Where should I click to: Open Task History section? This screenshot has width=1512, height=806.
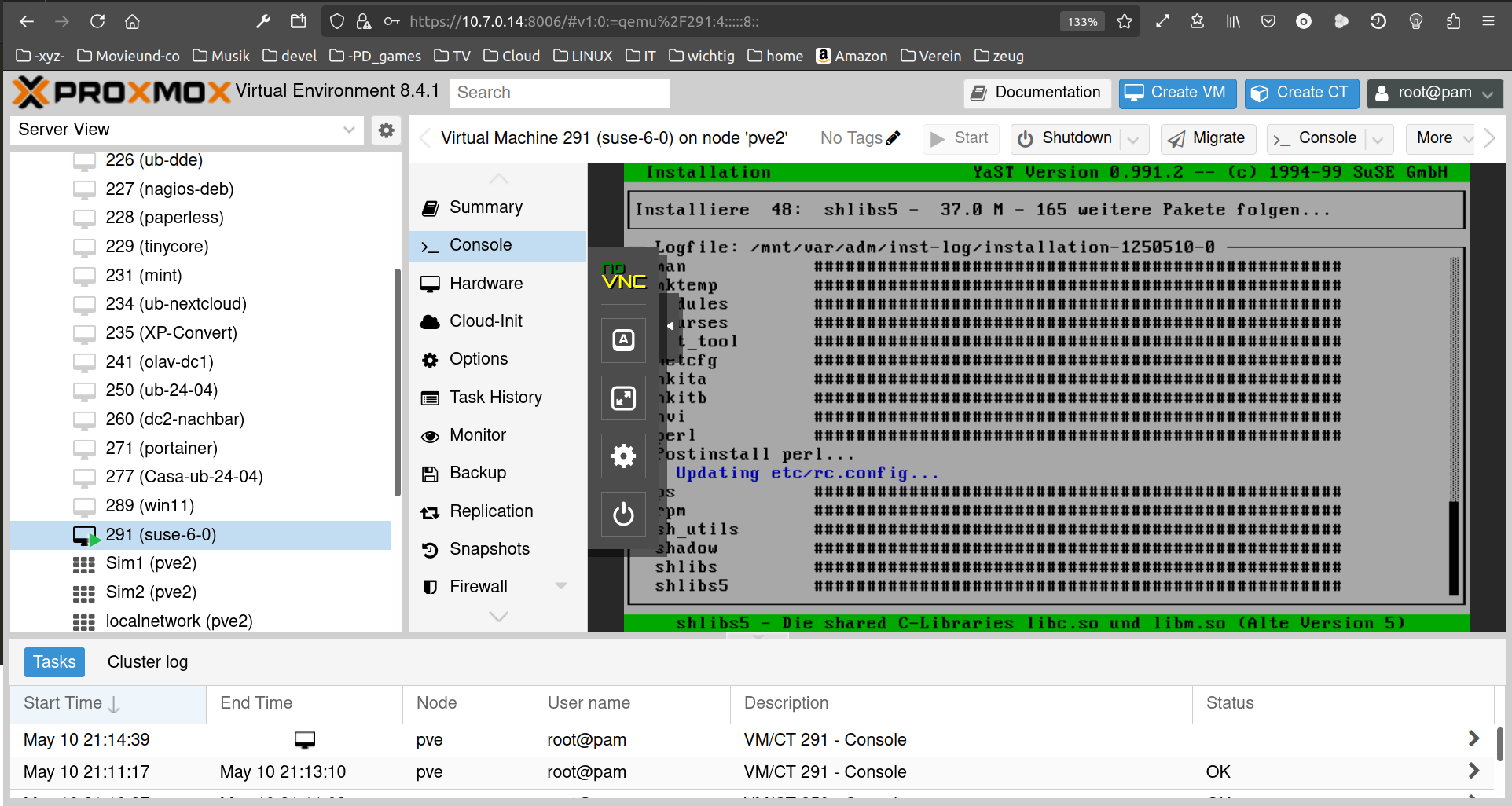click(498, 398)
